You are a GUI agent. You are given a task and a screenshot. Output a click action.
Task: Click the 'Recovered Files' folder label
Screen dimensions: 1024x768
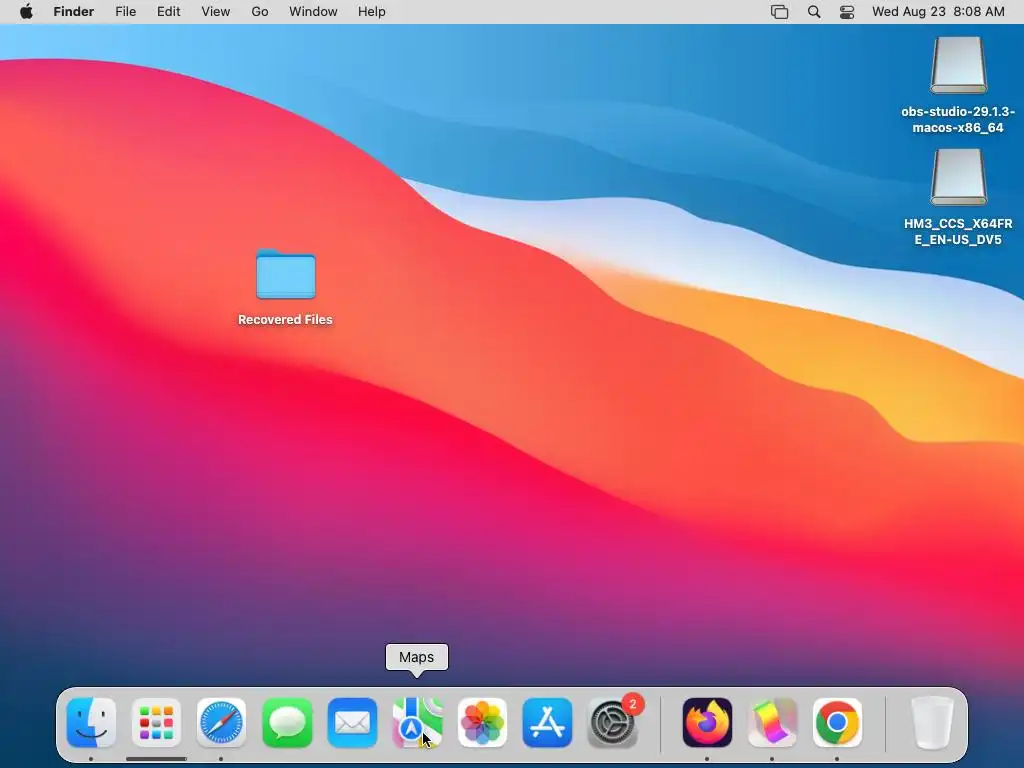tap(285, 319)
